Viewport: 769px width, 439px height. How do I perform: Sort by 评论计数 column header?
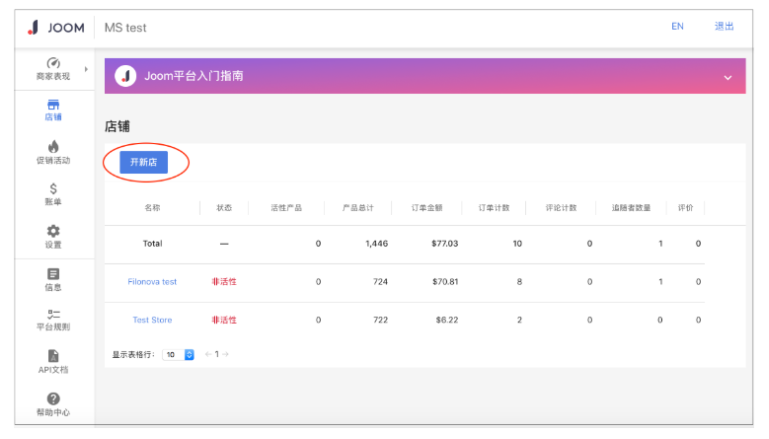561,208
